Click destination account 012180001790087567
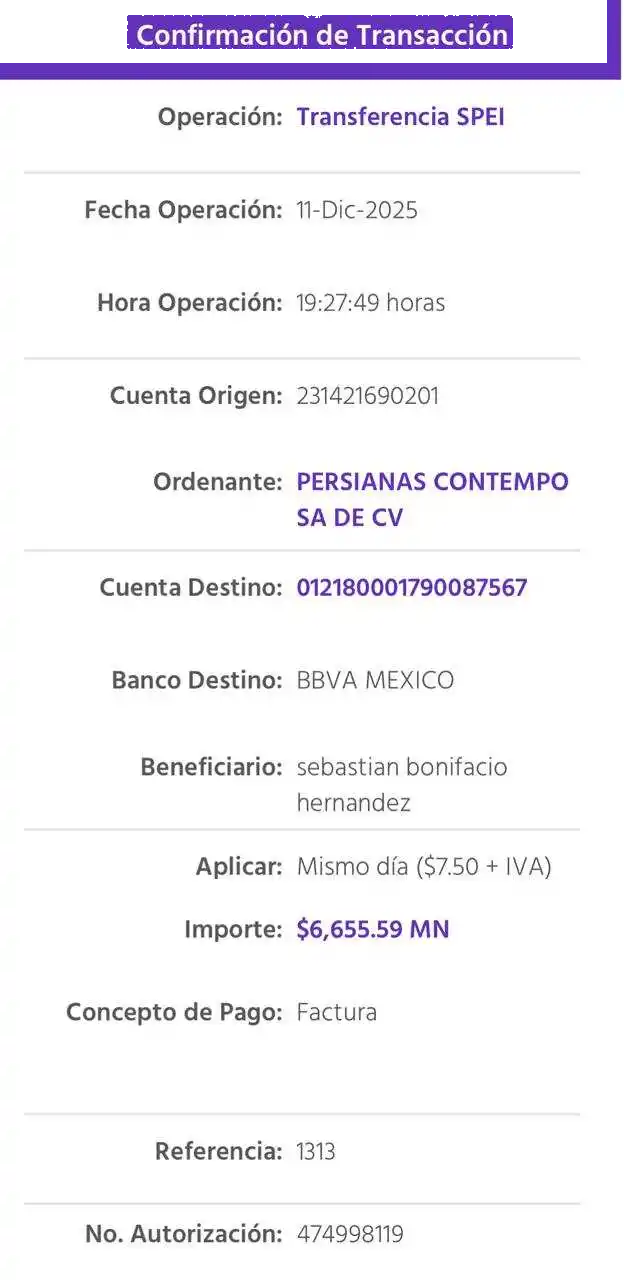This screenshot has width=624, height=1280. pos(411,587)
